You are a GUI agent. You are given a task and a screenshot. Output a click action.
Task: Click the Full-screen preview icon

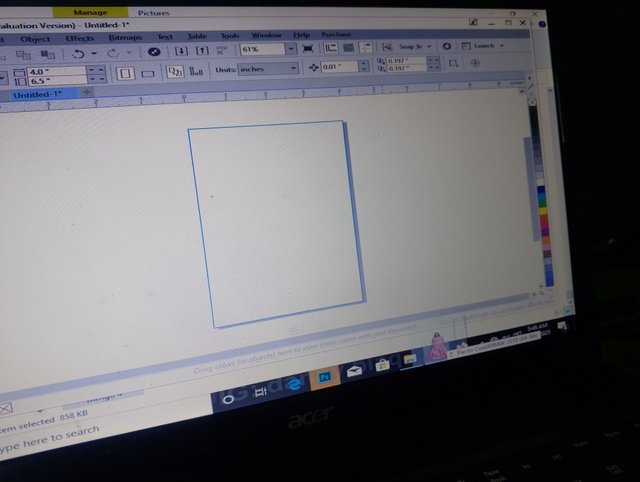coord(308,49)
